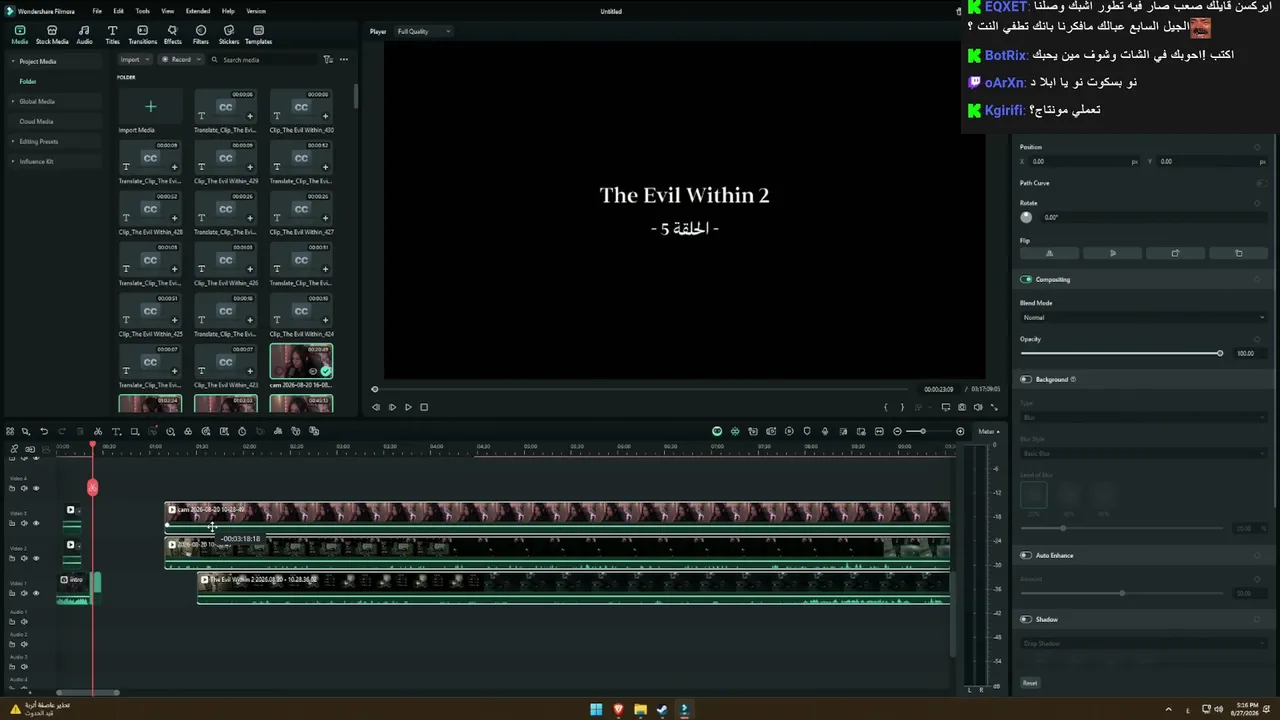Open the Extended menu
Viewport: 1280px width, 720px height.
pyautogui.click(x=198, y=11)
